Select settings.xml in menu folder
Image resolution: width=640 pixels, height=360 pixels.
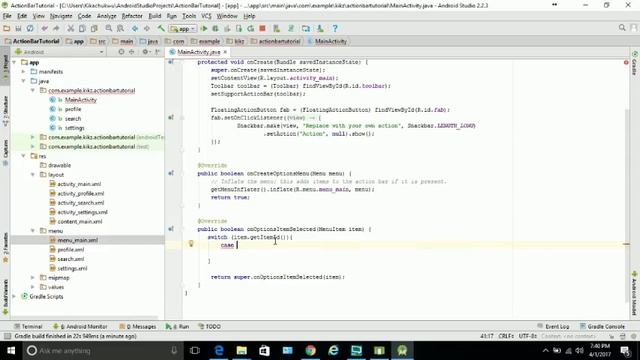click(72, 269)
